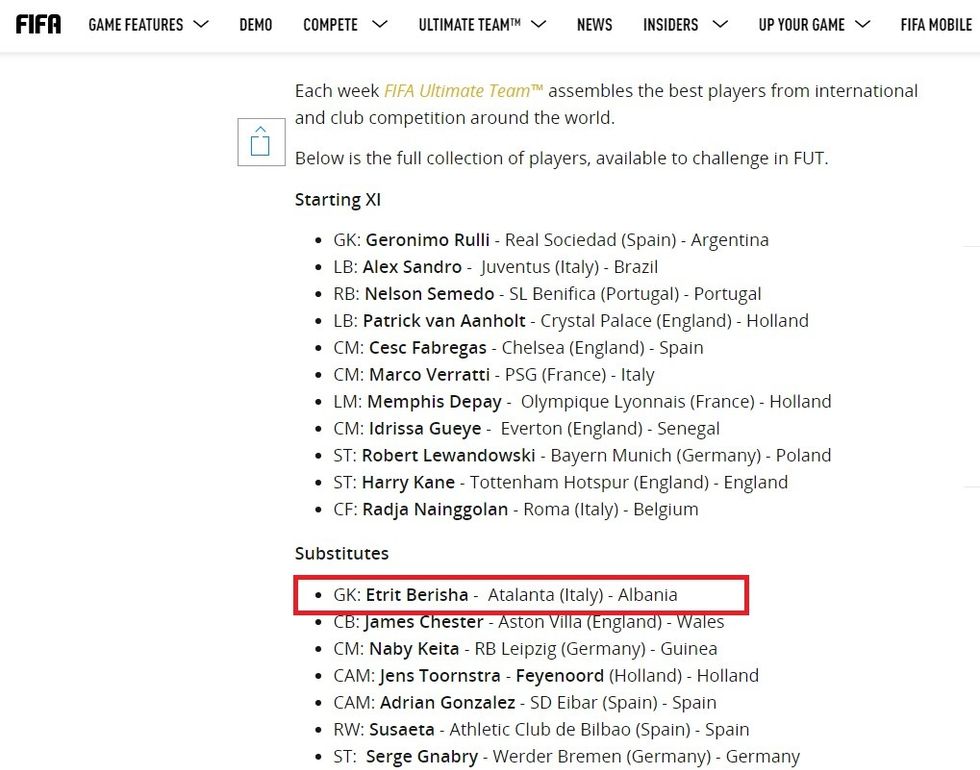Open the Insiders menu chevron
Screen dimensions: 980x770
pyautogui.click(x=719, y=24)
